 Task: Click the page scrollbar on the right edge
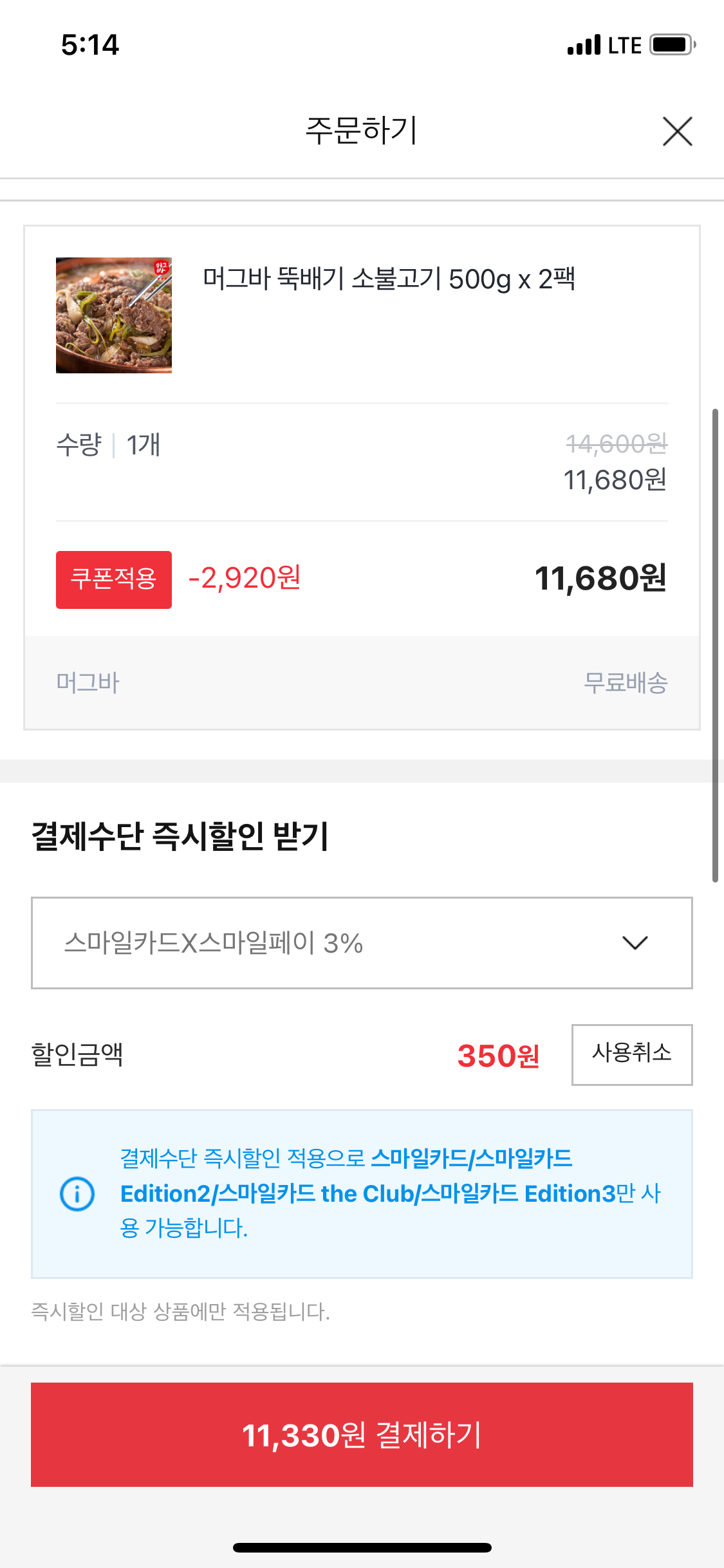[x=715, y=644]
